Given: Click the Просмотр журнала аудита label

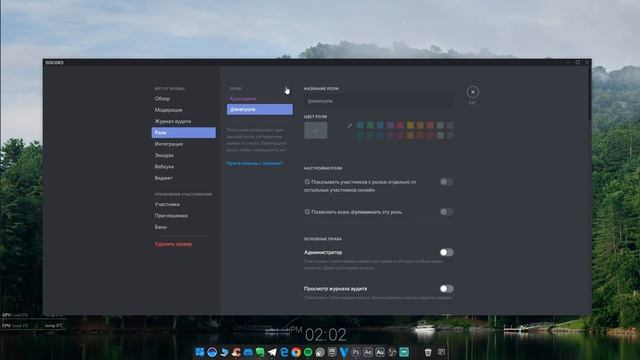Looking at the screenshot, I should pos(335,289).
